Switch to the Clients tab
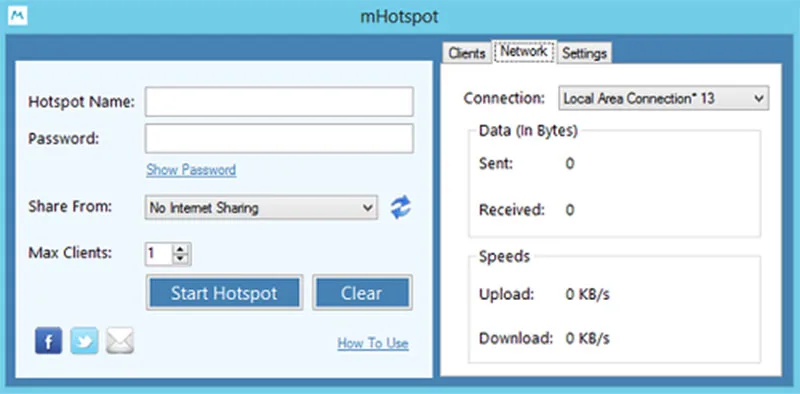The width and height of the screenshot is (800, 394). [467, 53]
